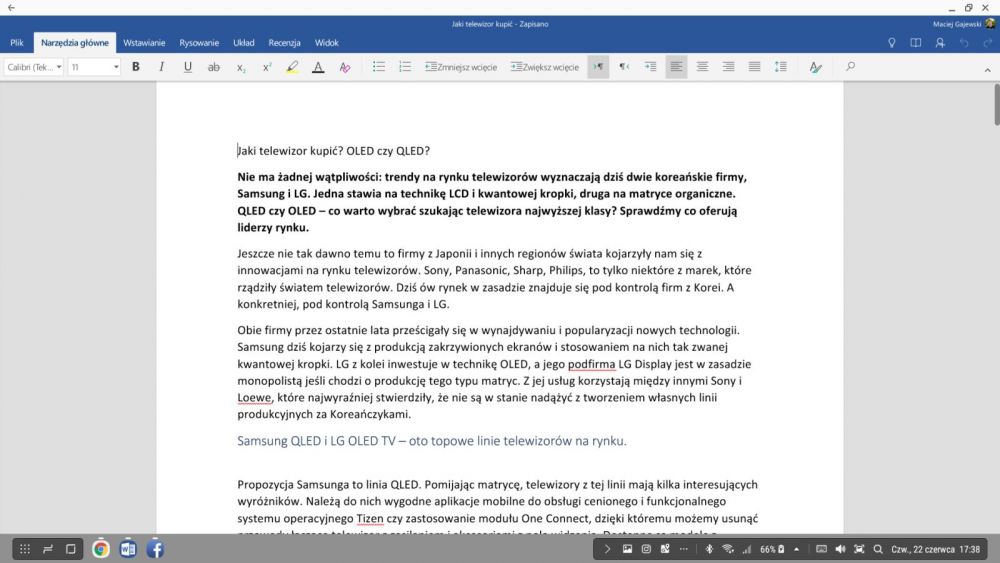Open the Plik menu
This screenshot has height=563, width=1000.
(x=17, y=43)
